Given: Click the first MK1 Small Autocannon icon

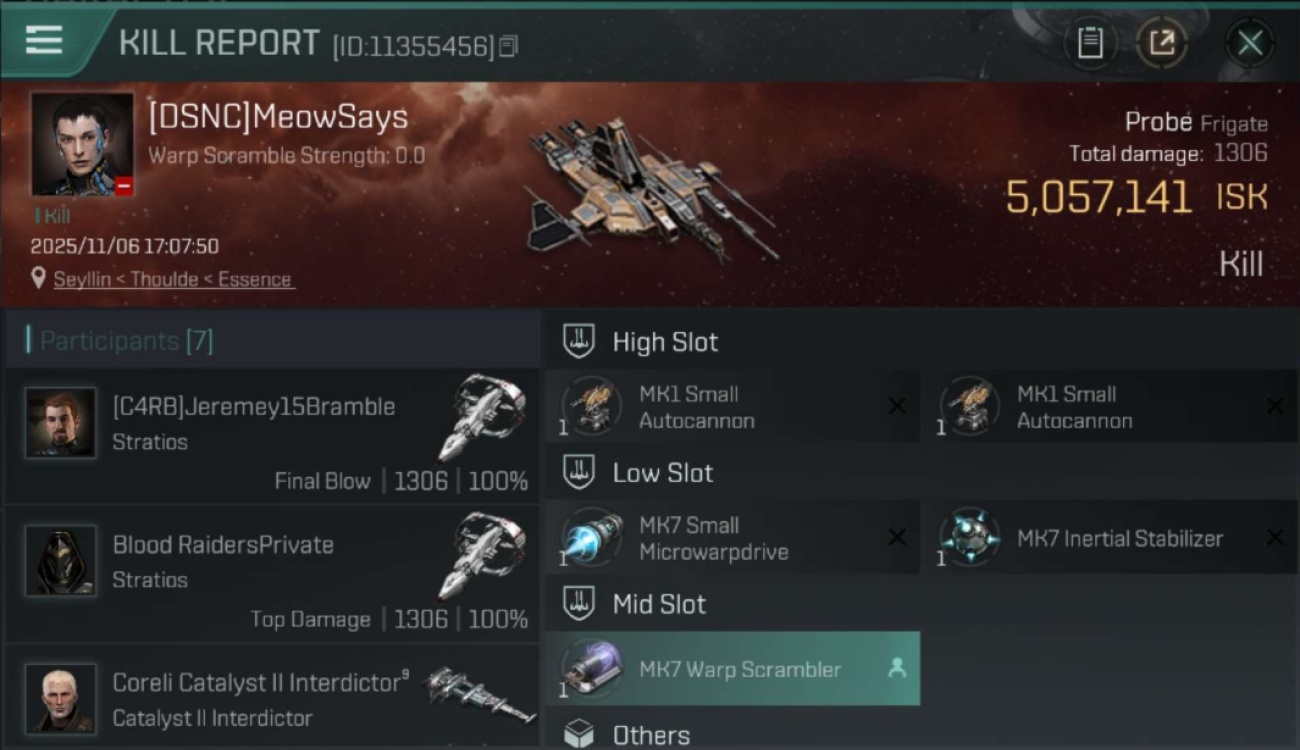Looking at the screenshot, I should [590, 406].
